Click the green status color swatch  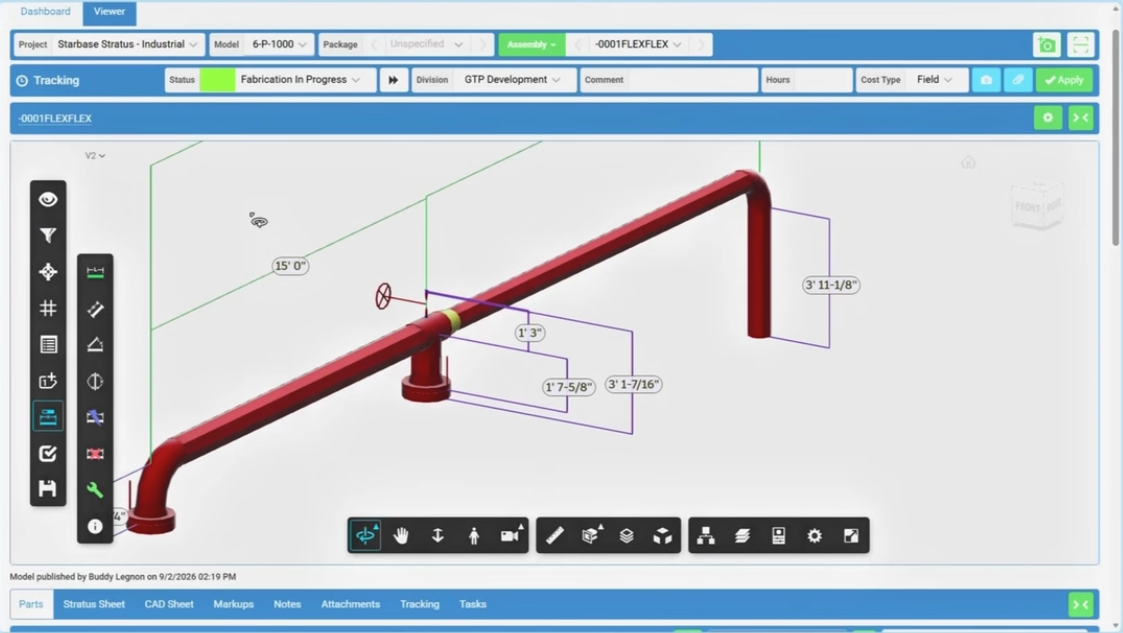[217, 79]
